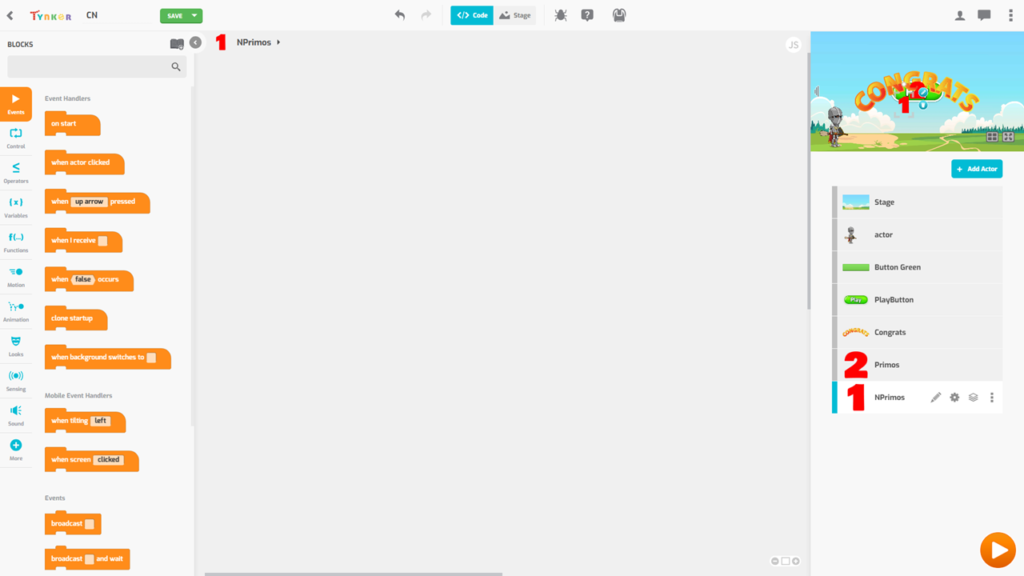Open the chat comments icon
Screen dimensions: 1024x576
click(x=984, y=15)
